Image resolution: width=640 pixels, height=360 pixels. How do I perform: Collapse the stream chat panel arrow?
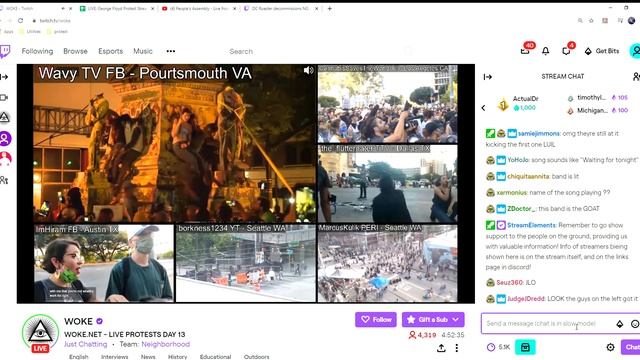tap(488, 77)
